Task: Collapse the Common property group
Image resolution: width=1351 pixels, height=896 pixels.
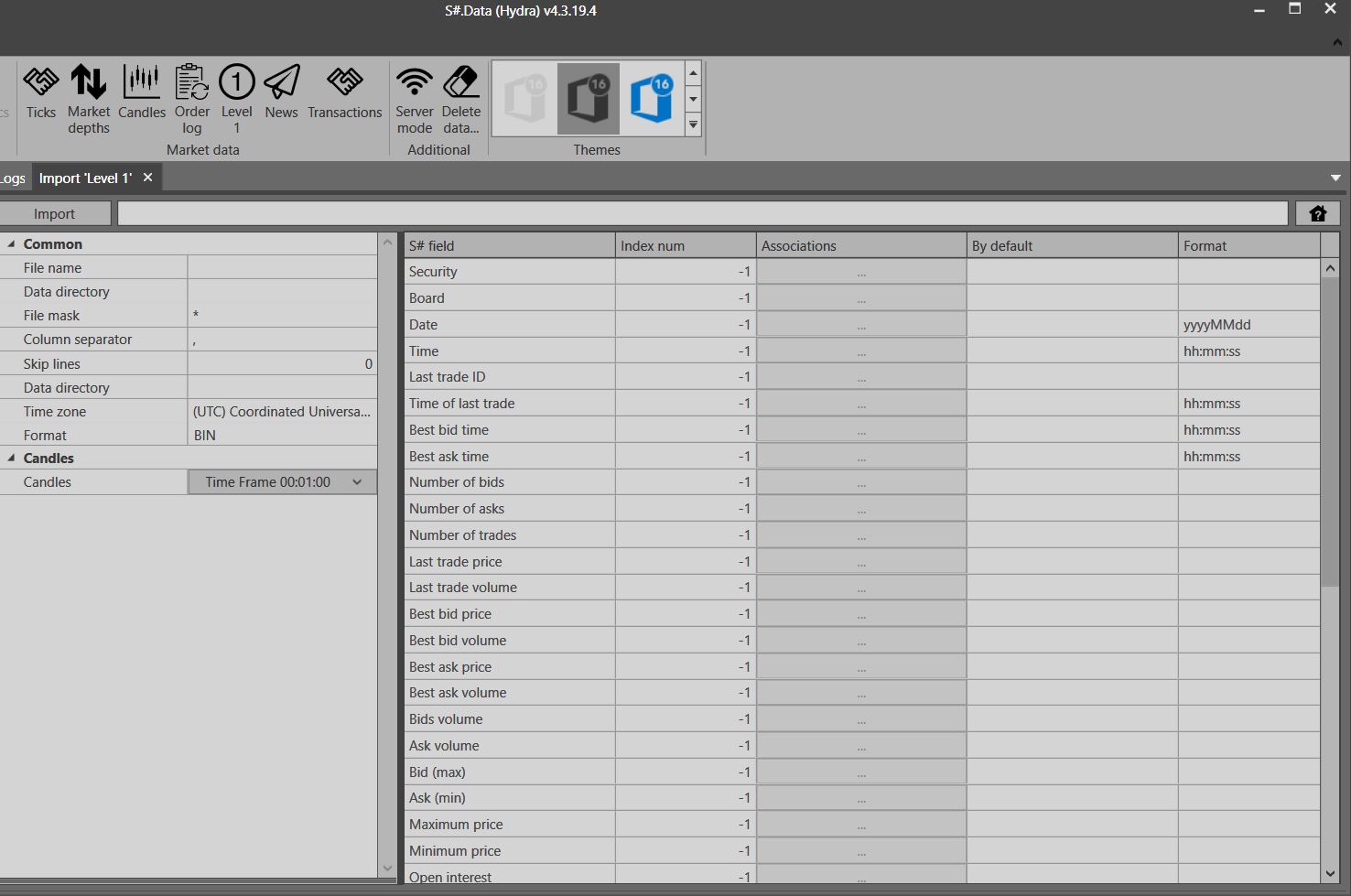Action: click(11, 244)
